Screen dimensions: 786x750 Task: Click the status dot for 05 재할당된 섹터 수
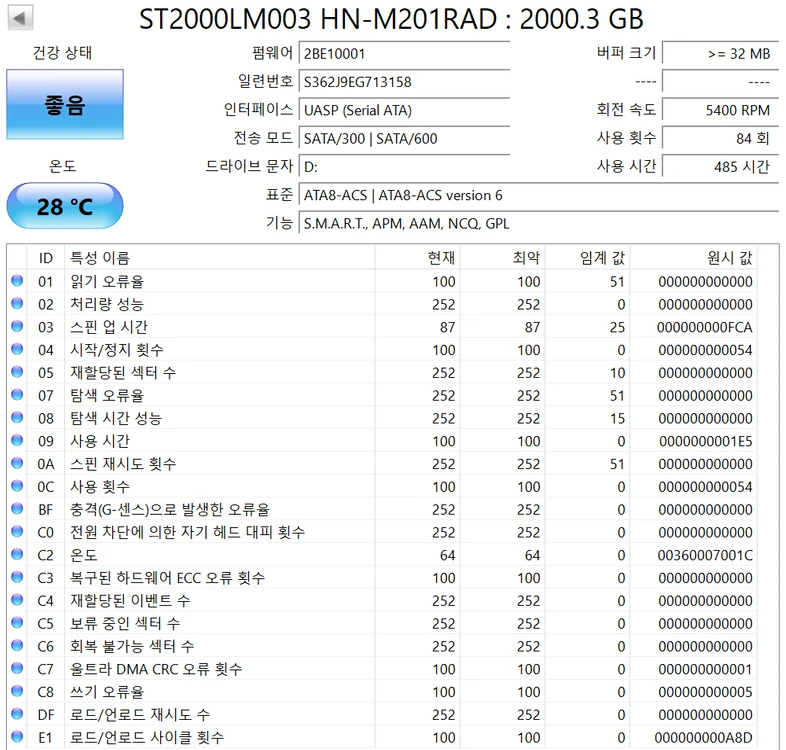pyautogui.click(x=17, y=372)
